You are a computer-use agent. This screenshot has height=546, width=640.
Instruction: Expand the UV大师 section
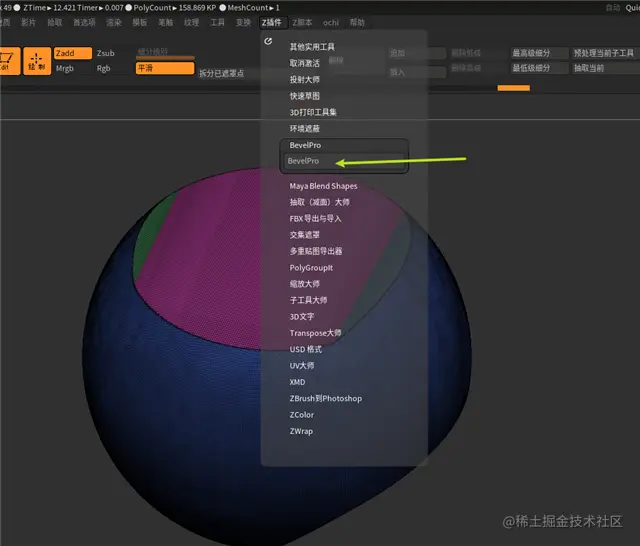(x=302, y=366)
